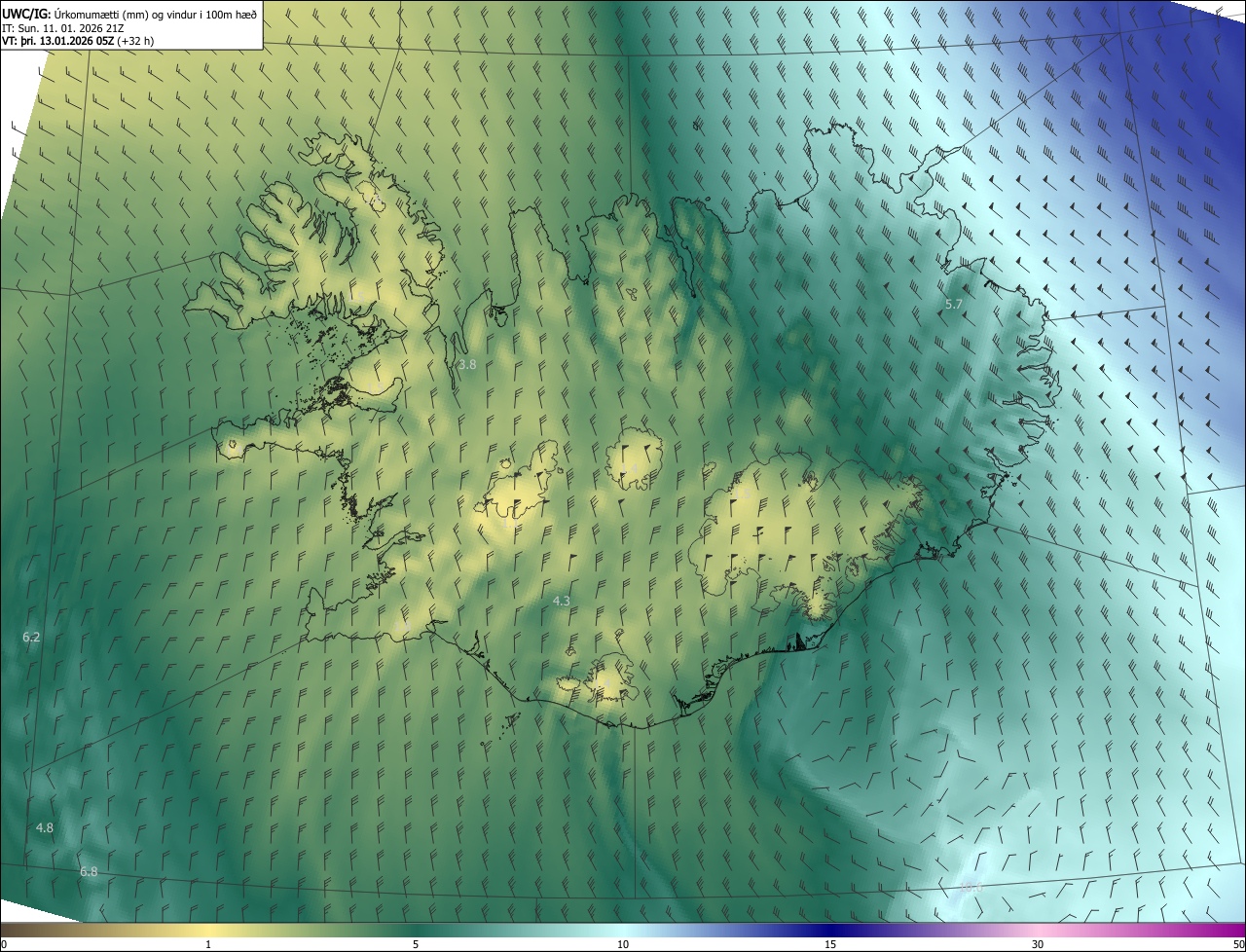Click the 6.2 value label over the ocean

[31, 638]
